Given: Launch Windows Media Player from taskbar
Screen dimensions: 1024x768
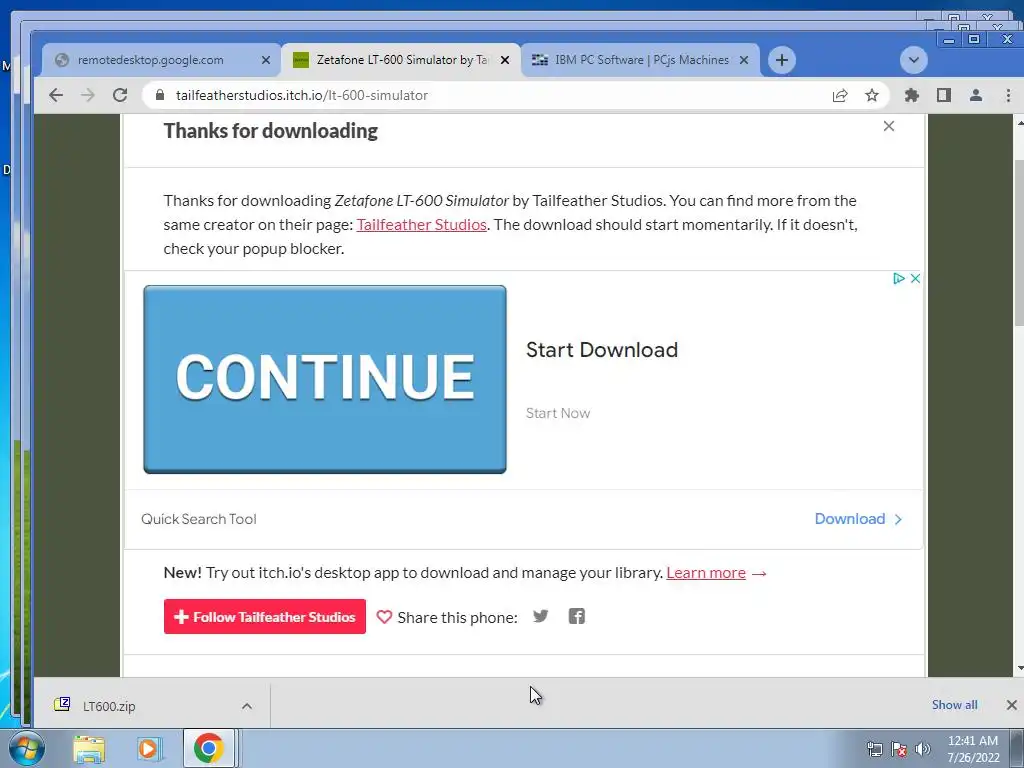Looking at the screenshot, I should click(149, 749).
